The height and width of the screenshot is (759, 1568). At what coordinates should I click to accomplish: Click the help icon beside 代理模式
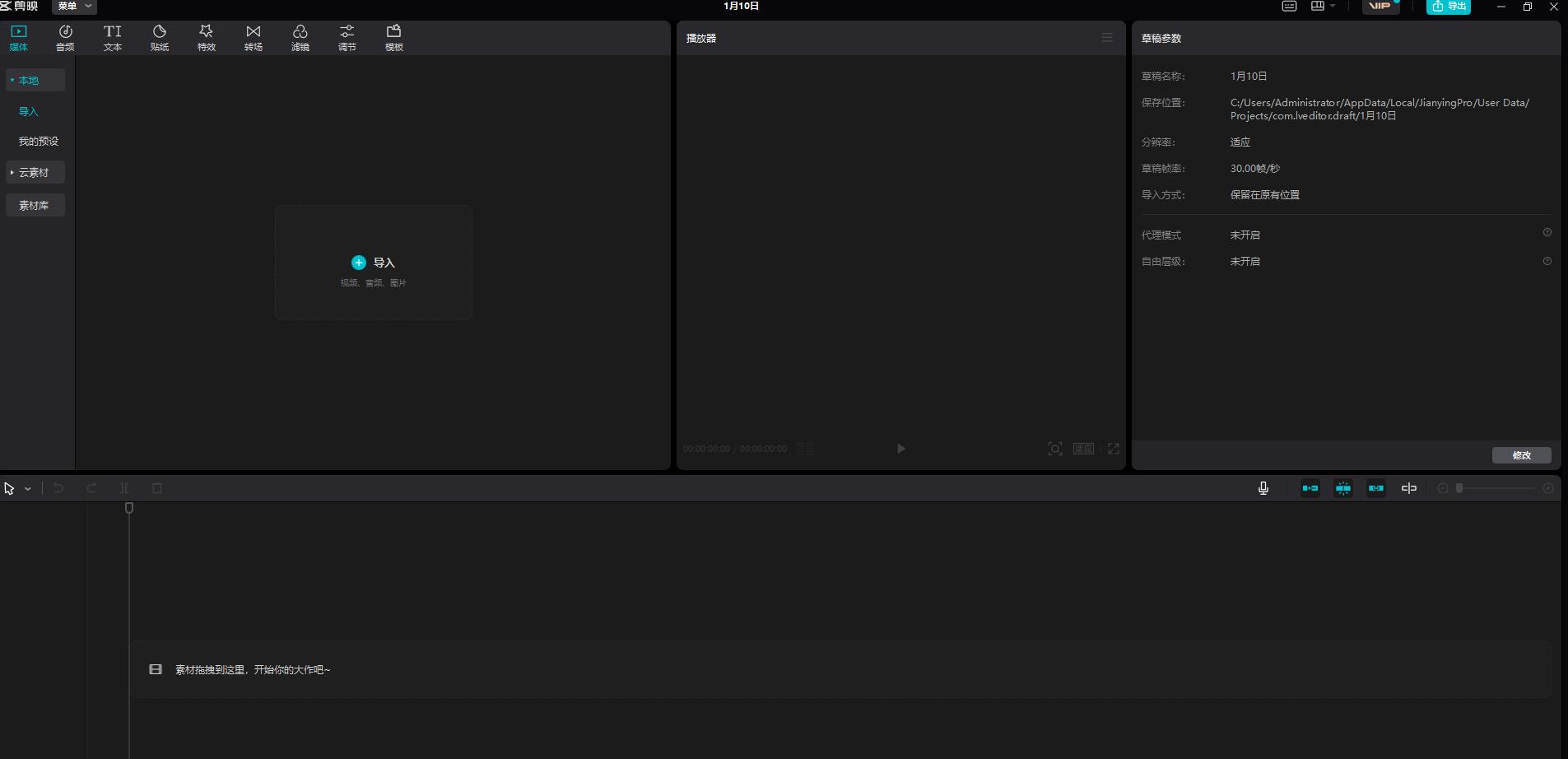(x=1547, y=233)
